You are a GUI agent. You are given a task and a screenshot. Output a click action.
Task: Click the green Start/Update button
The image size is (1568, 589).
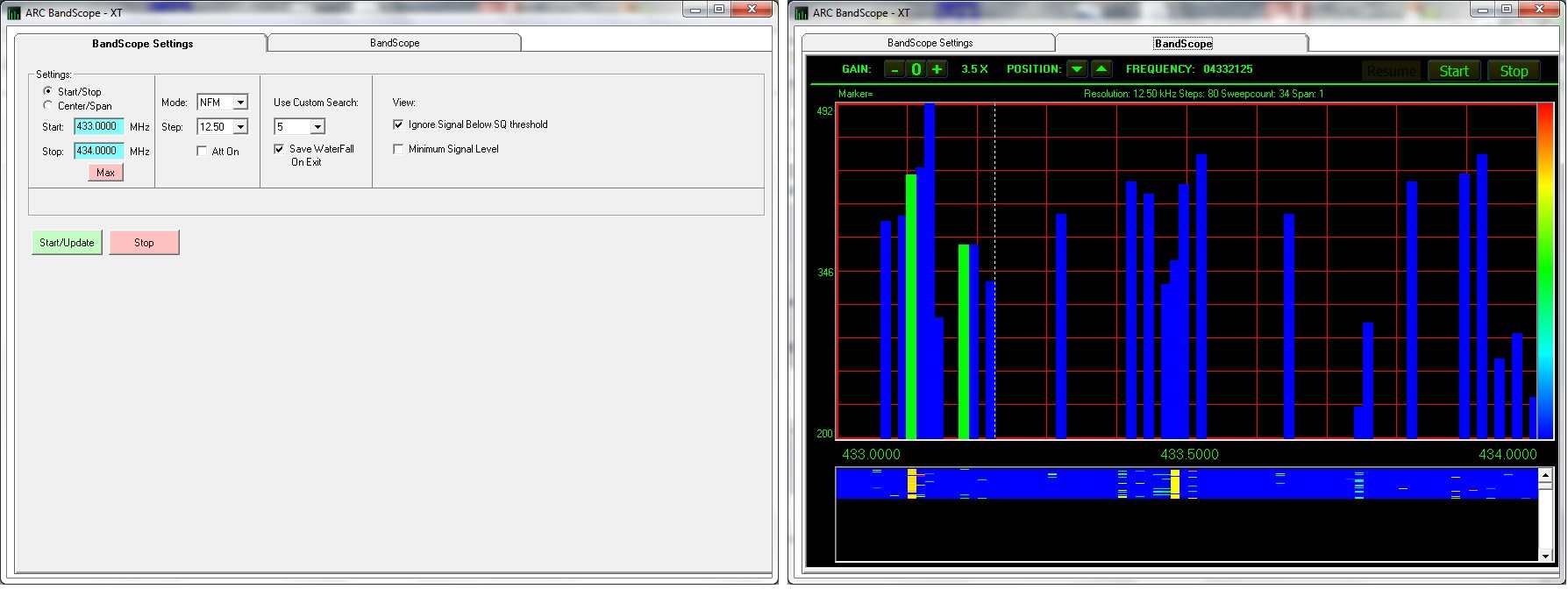pyautogui.click(x=67, y=243)
